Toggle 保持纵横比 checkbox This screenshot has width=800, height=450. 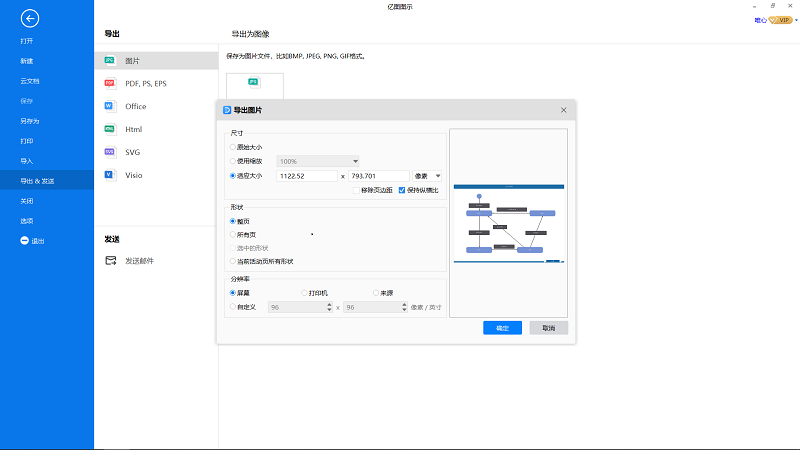click(402, 190)
